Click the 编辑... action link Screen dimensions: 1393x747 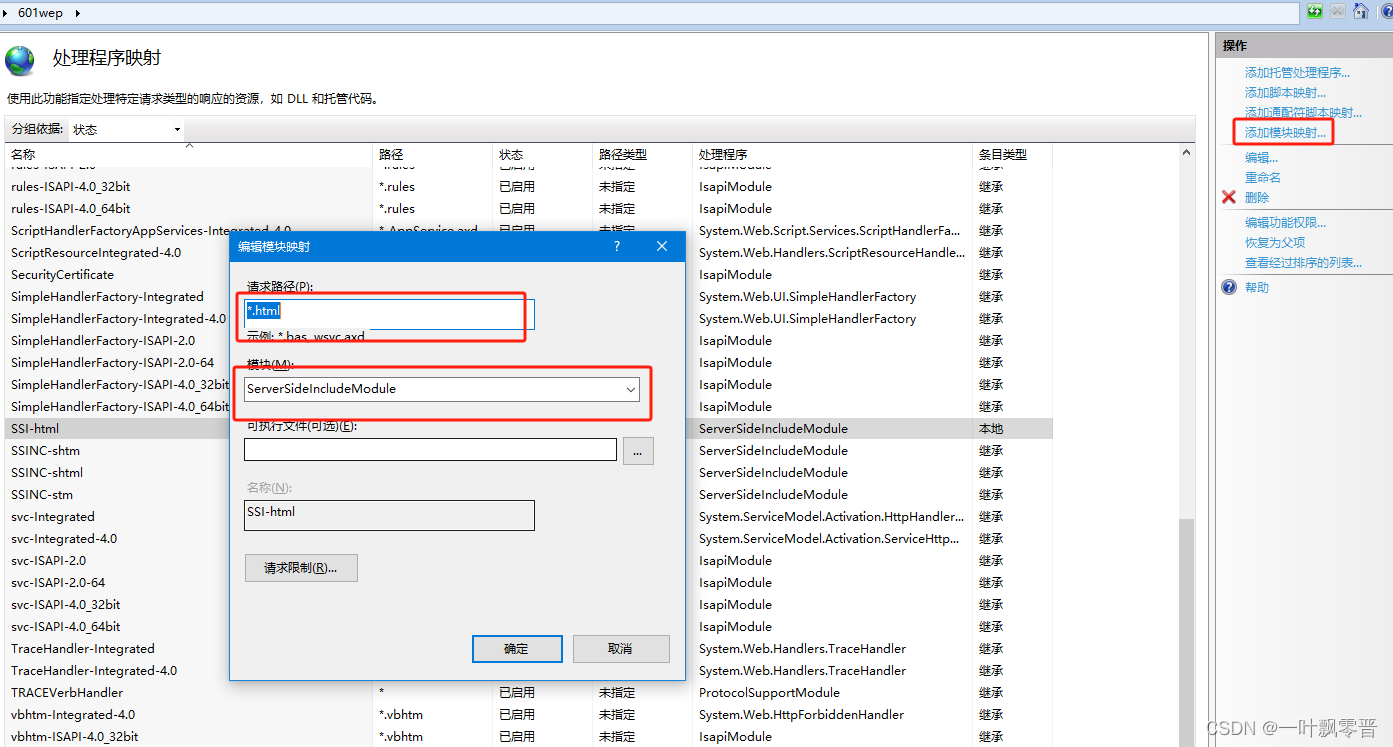pos(1261,158)
